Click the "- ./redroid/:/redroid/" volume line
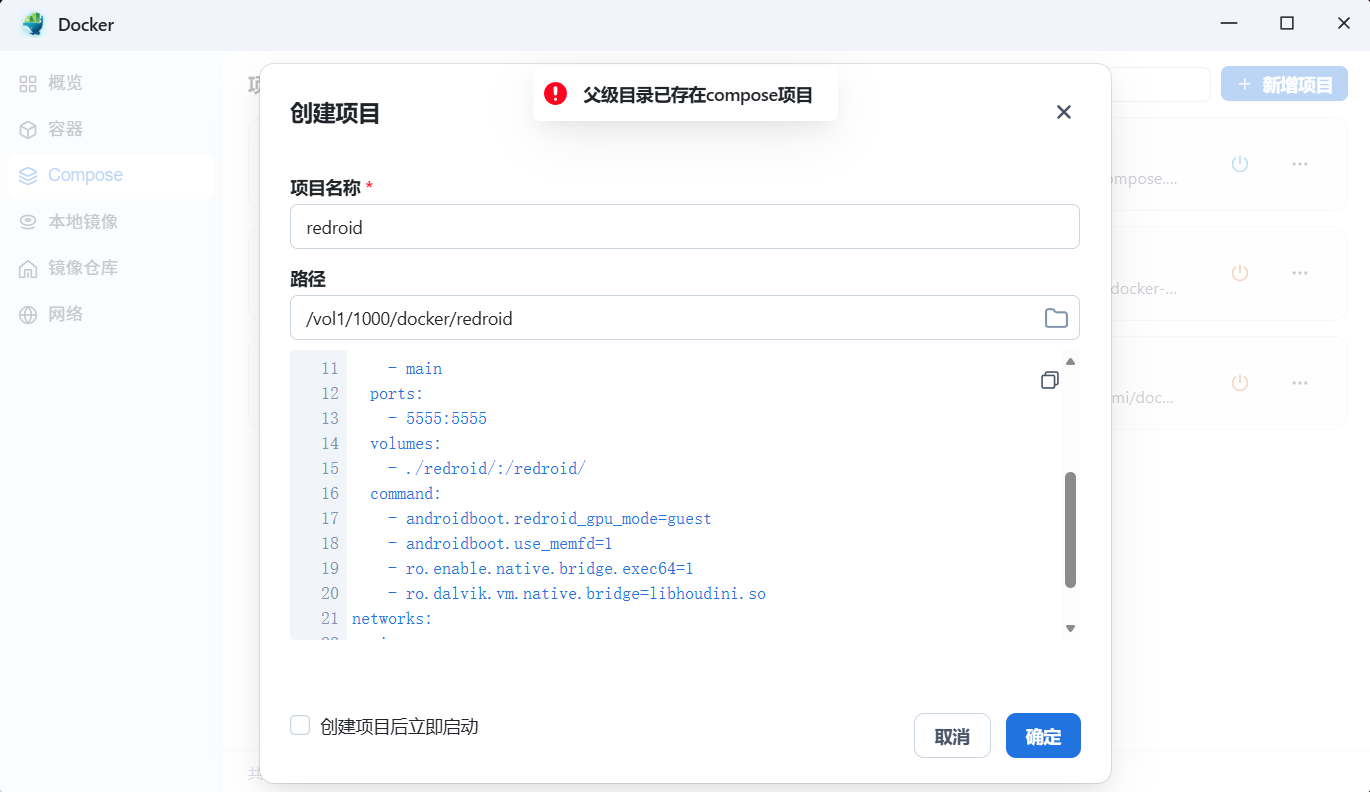The height and width of the screenshot is (792, 1370). point(486,469)
